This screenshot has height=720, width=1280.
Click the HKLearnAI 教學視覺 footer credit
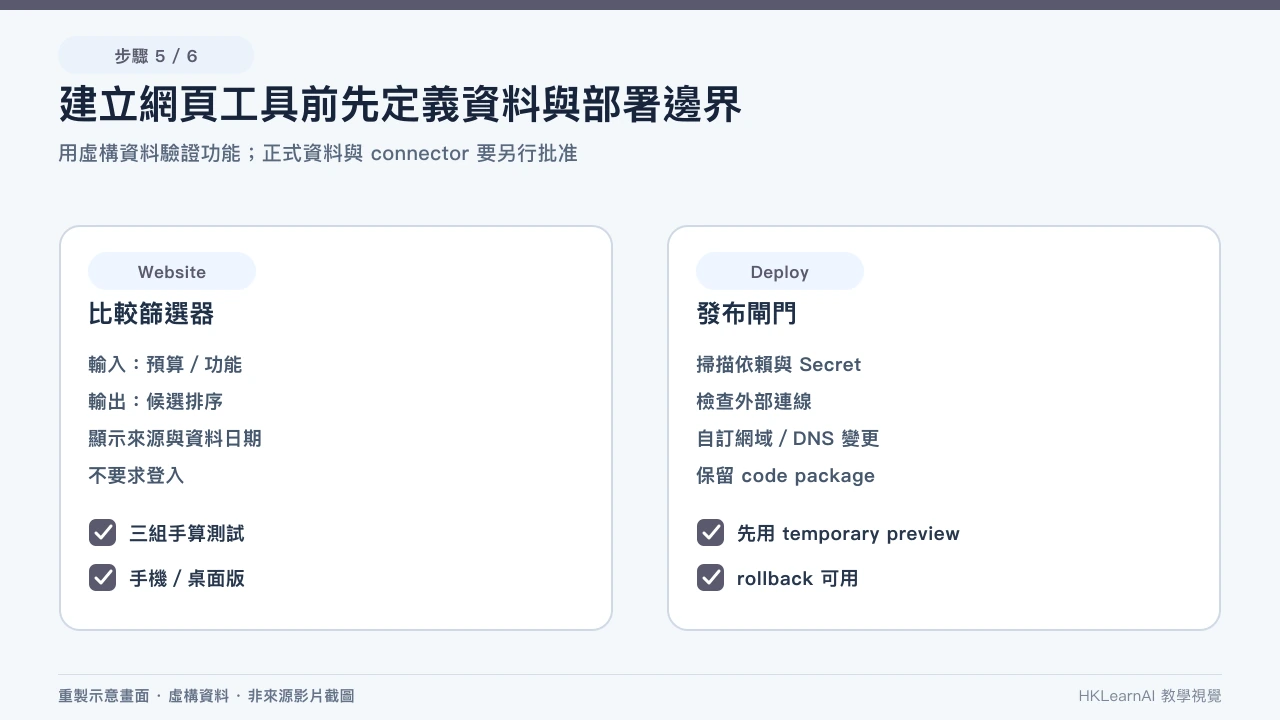tap(1150, 696)
